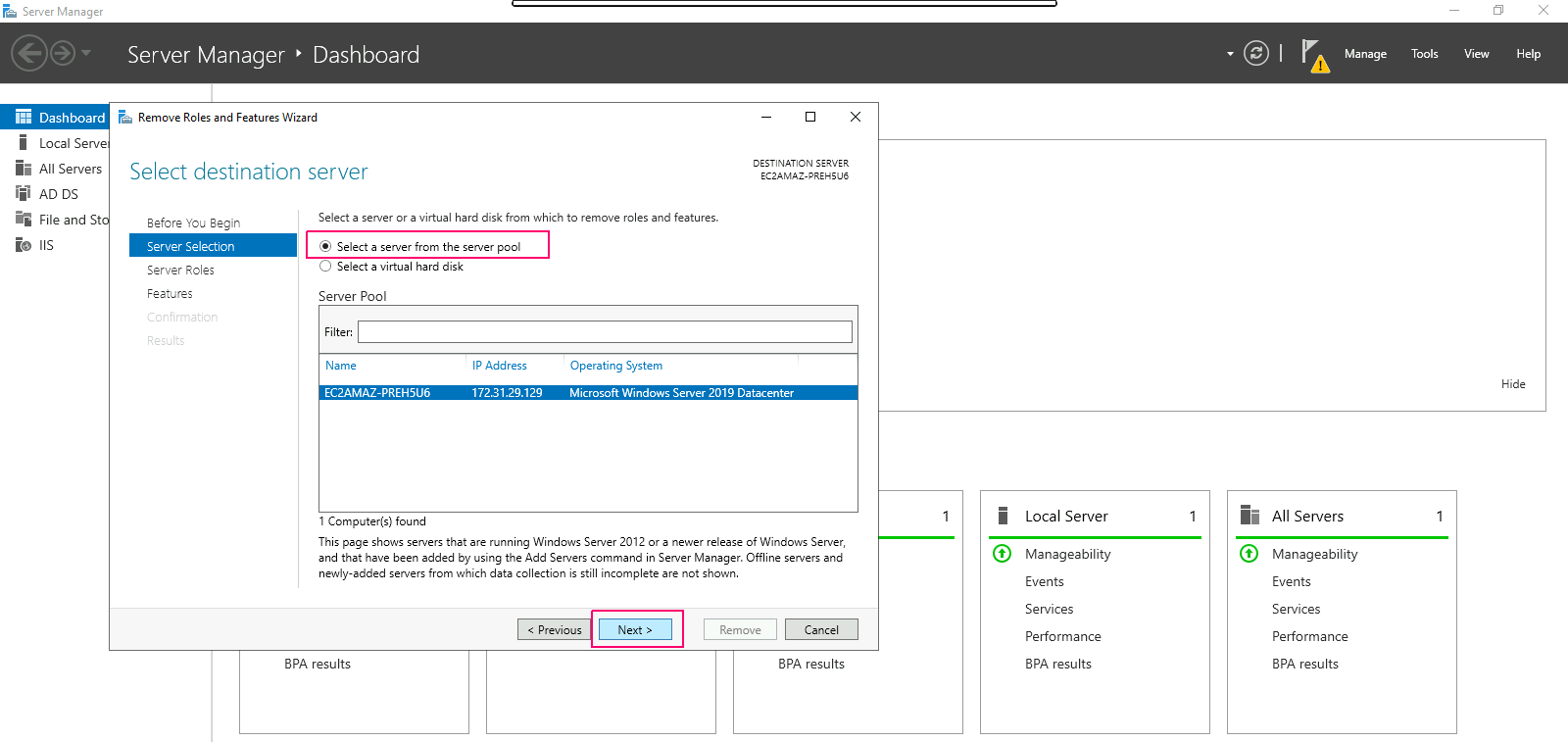Open the View menu
Image resolution: width=1568 pixels, height=742 pixels.
tap(1477, 54)
